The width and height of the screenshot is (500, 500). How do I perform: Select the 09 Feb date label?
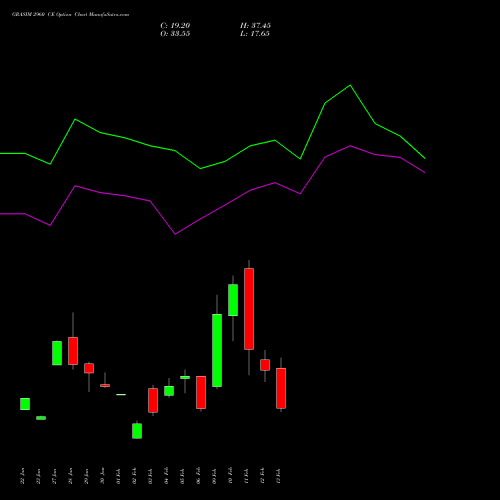tap(214, 476)
